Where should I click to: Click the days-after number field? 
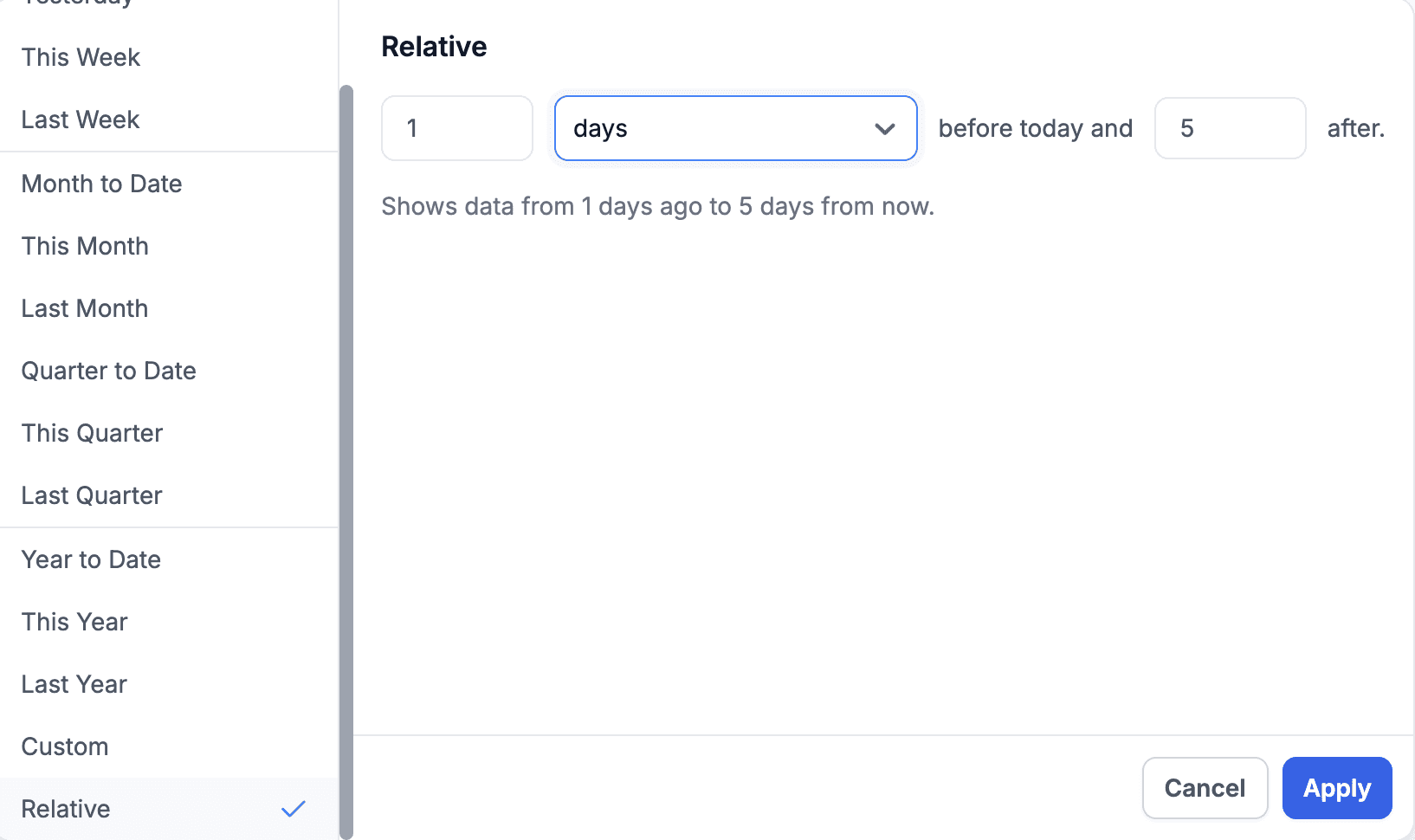[1229, 128]
